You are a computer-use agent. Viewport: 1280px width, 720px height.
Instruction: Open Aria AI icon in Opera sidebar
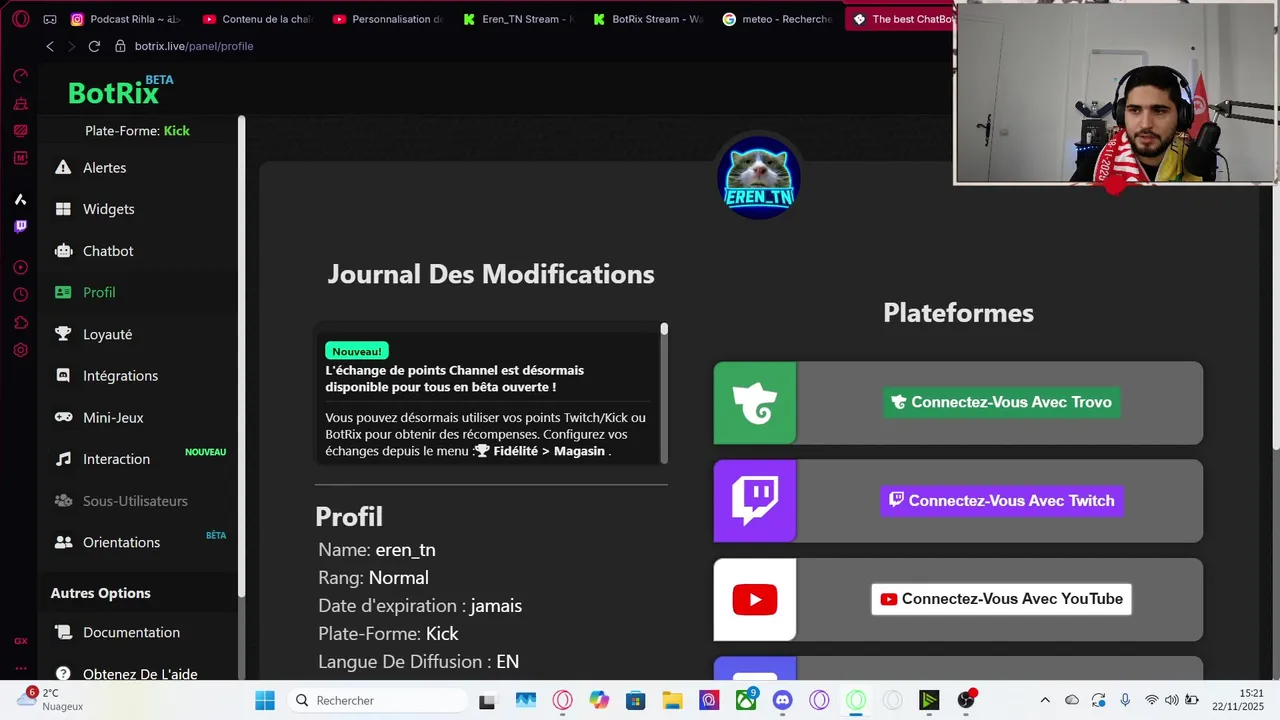(20, 199)
